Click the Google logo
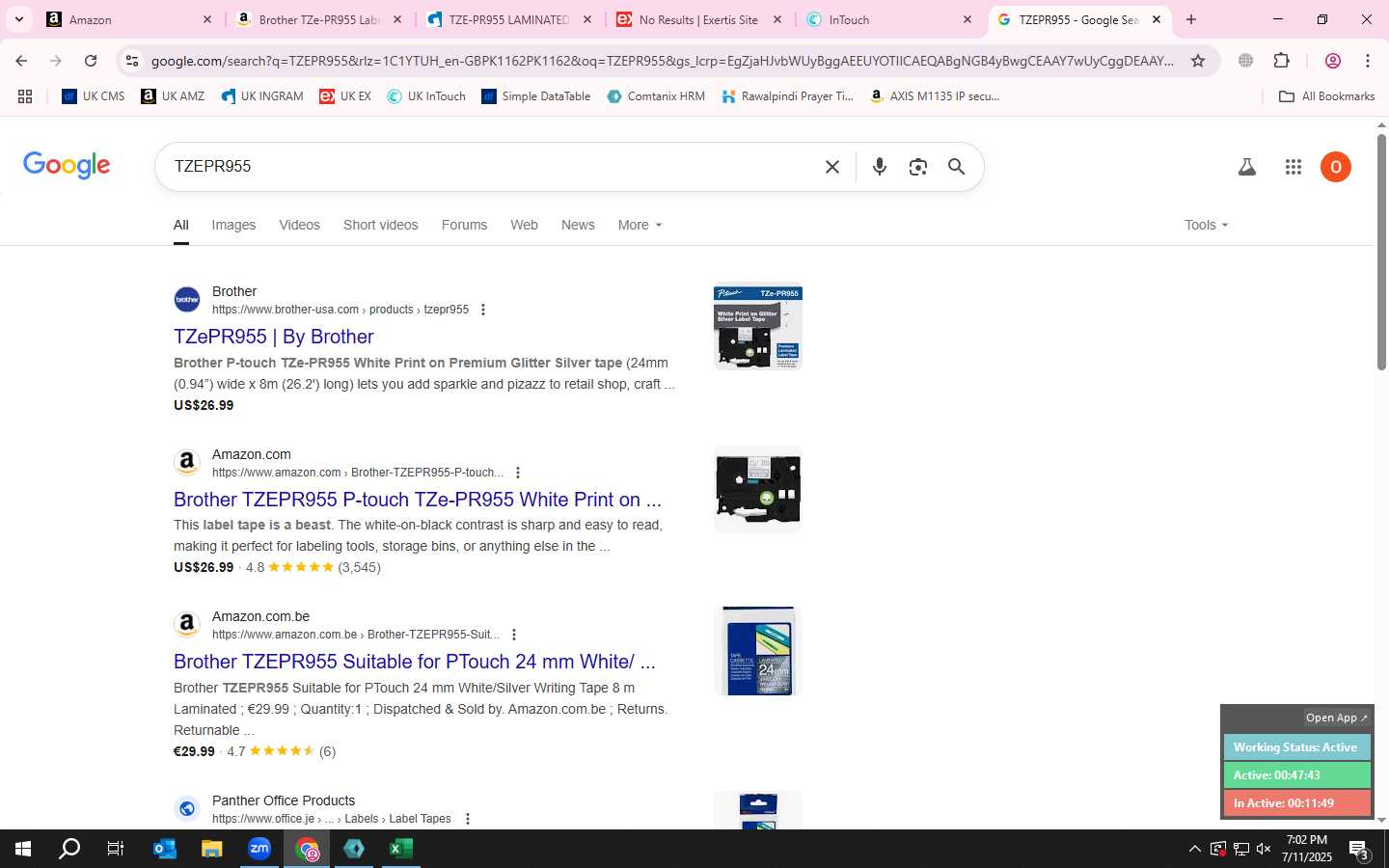 click(x=67, y=166)
